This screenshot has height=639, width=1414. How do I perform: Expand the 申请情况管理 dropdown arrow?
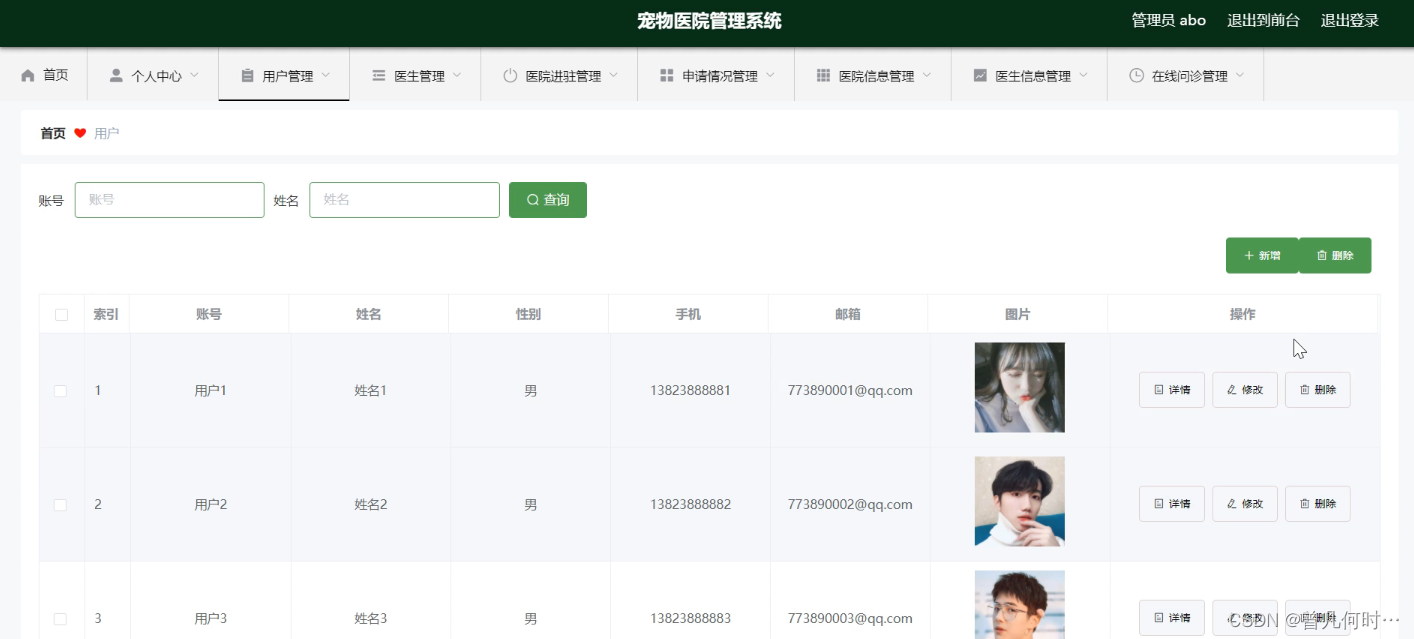(x=770, y=75)
